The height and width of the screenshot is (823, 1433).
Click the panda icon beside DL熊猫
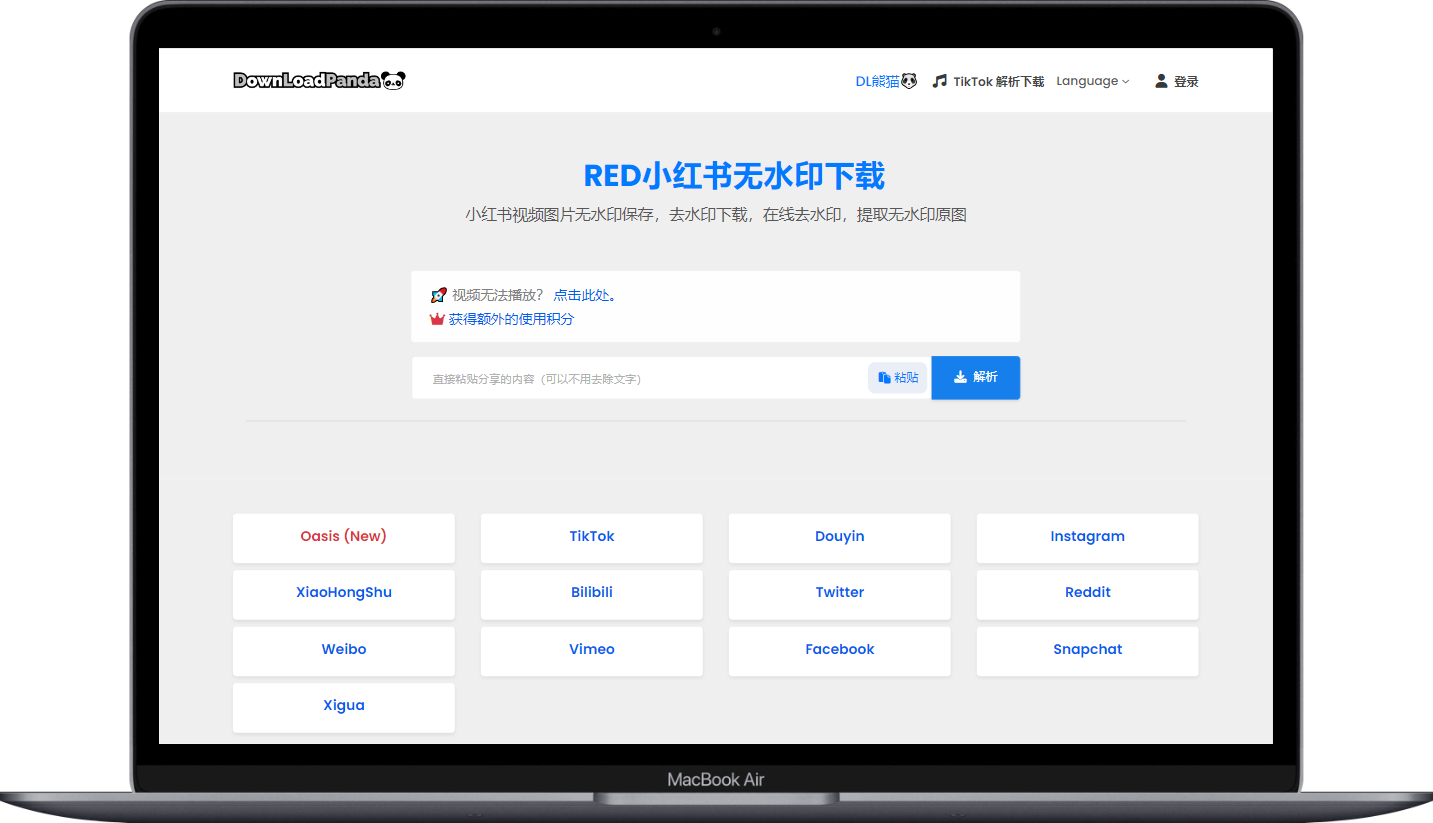tap(909, 81)
